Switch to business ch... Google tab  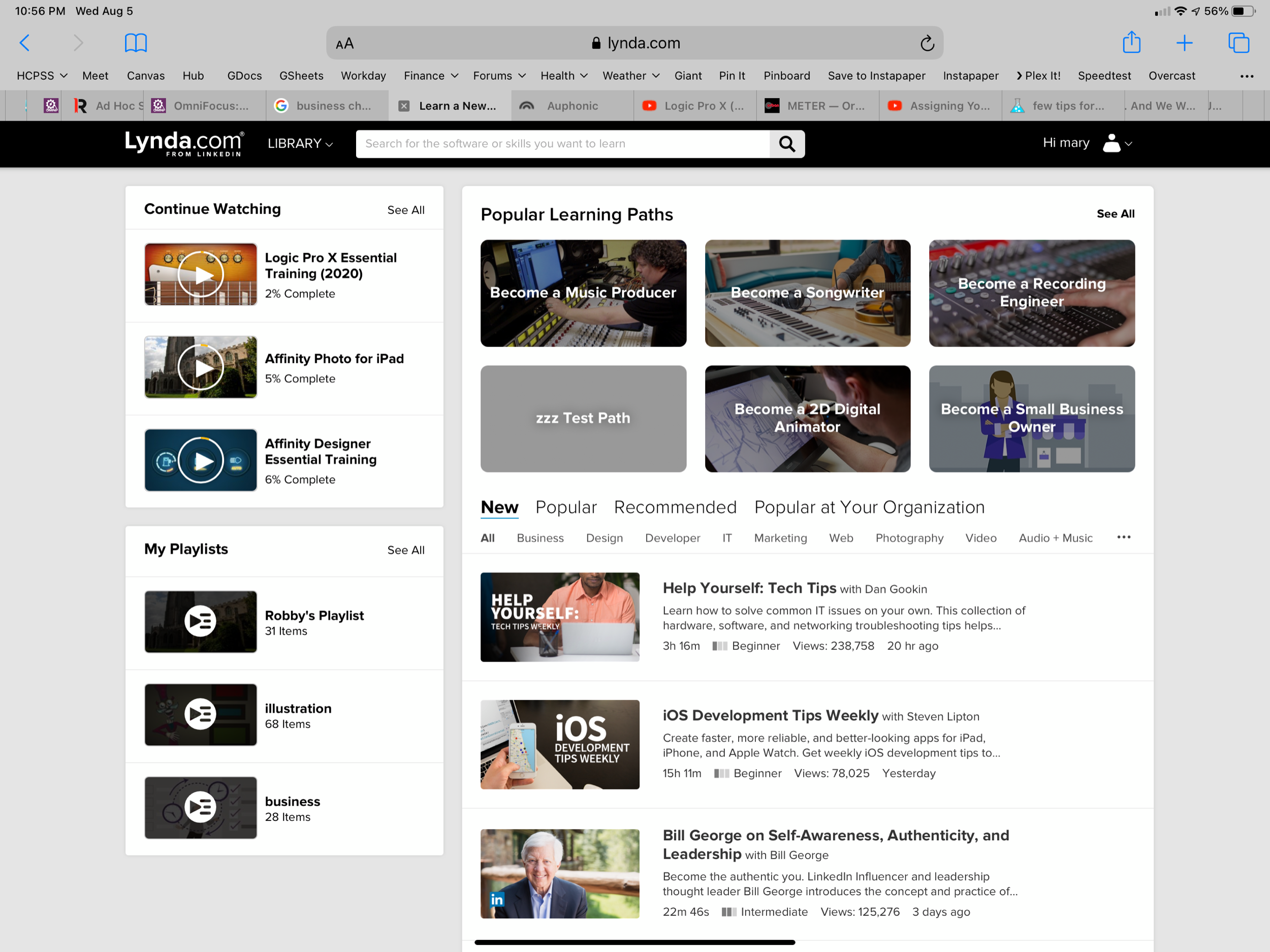(x=327, y=106)
